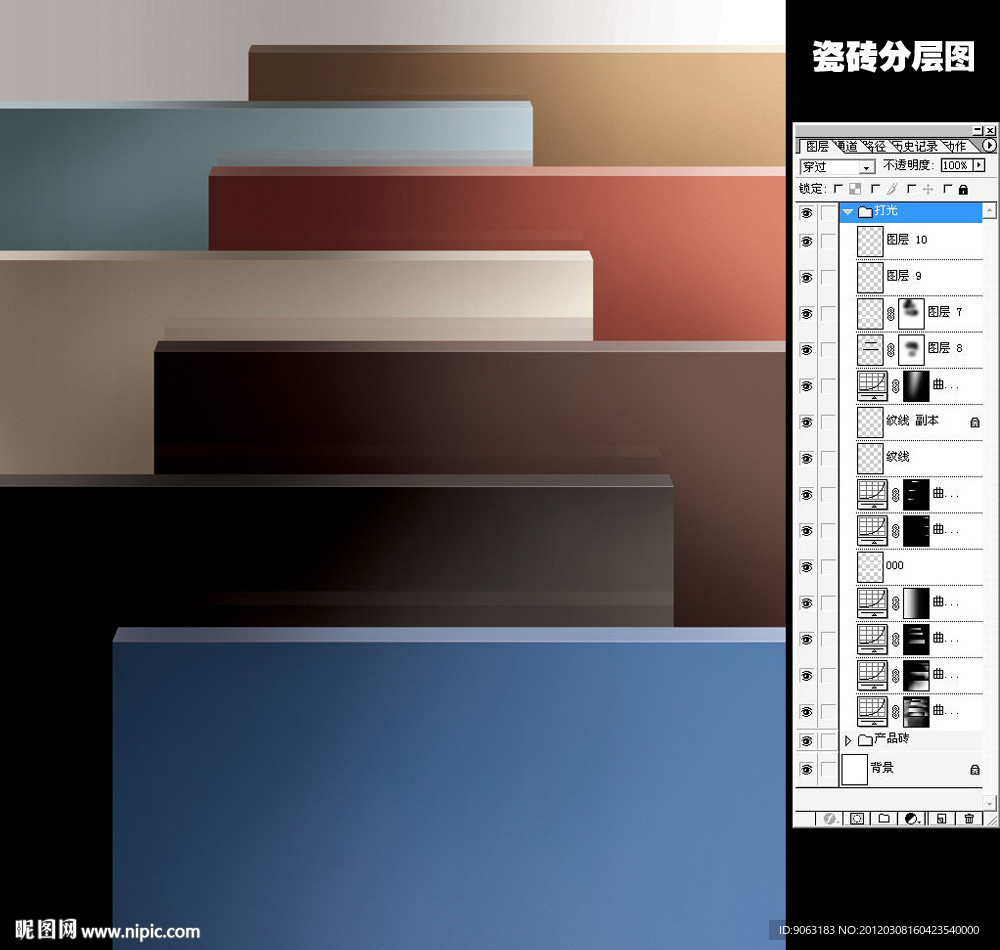Enable the lock transparent pixels checkbox
1000x950 pixels.
[x=838, y=188]
